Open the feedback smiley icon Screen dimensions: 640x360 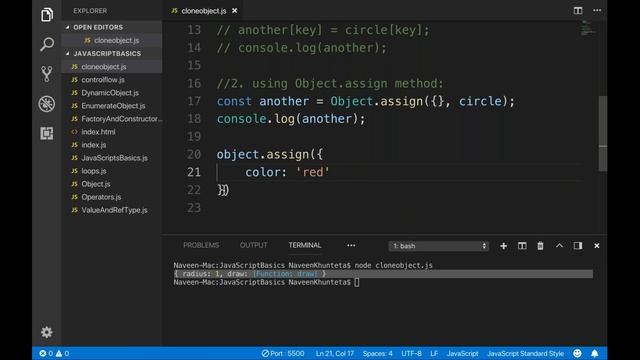pos(577,353)
